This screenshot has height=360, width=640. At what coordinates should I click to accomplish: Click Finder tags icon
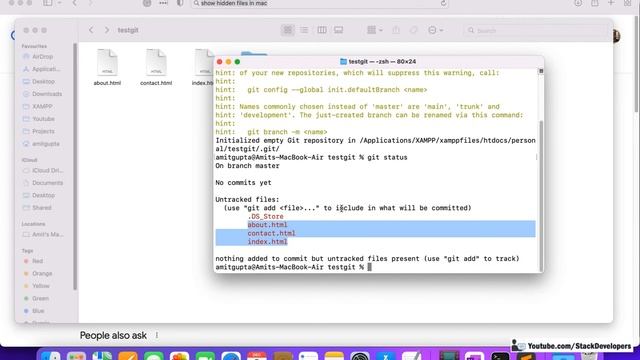coord(413,30)
